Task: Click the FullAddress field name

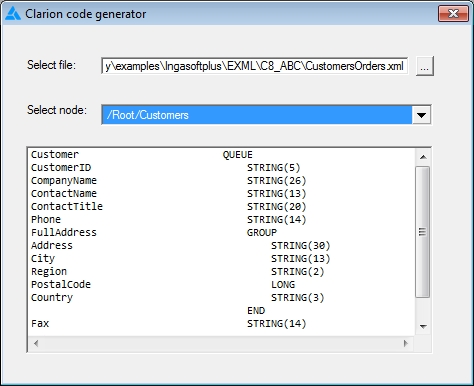Action: click(x=64, y=232)
